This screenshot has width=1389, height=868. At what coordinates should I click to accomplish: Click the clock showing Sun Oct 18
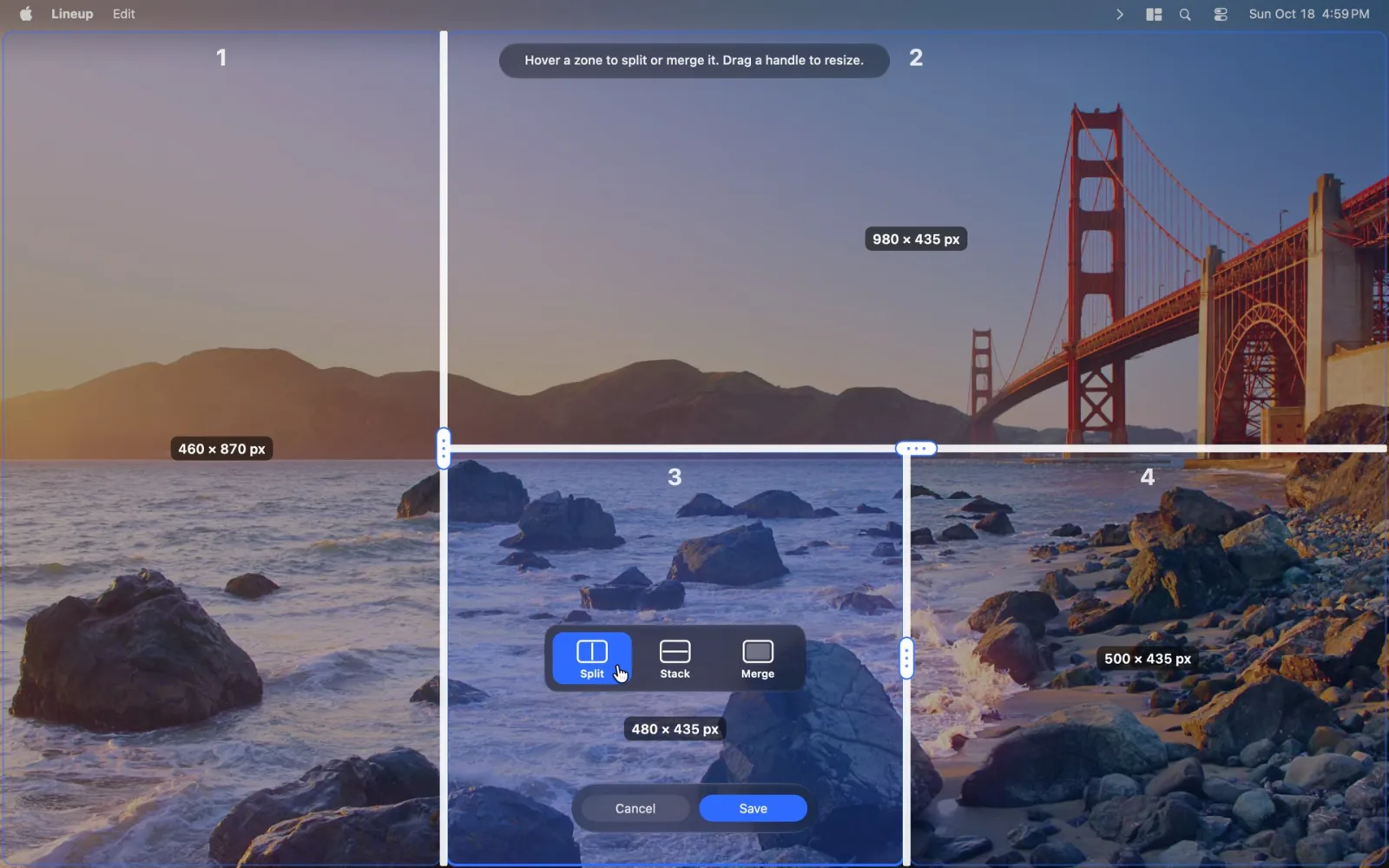coord(1309,14)
